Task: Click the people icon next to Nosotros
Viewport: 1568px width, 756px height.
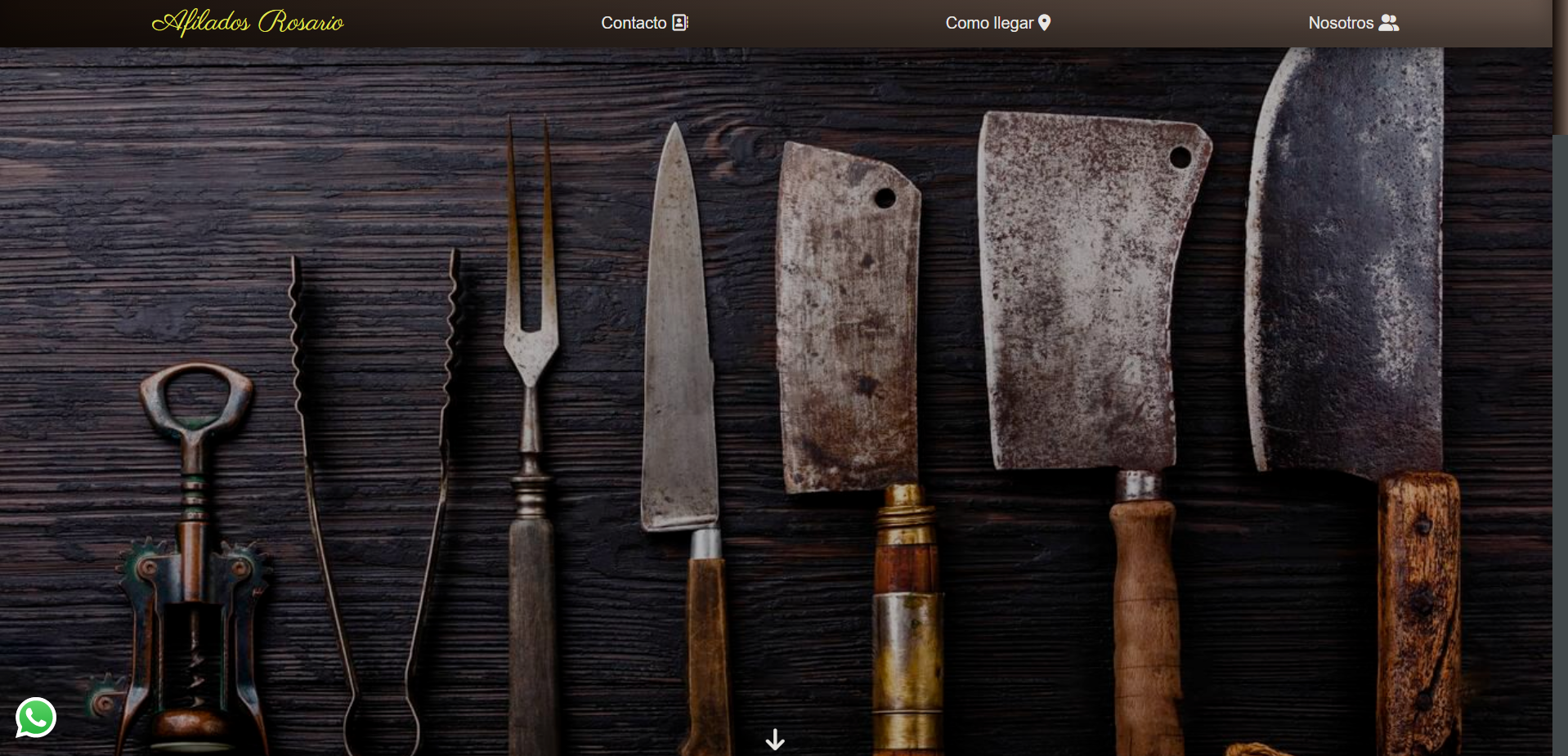Action: click(x=1388, y=23)
